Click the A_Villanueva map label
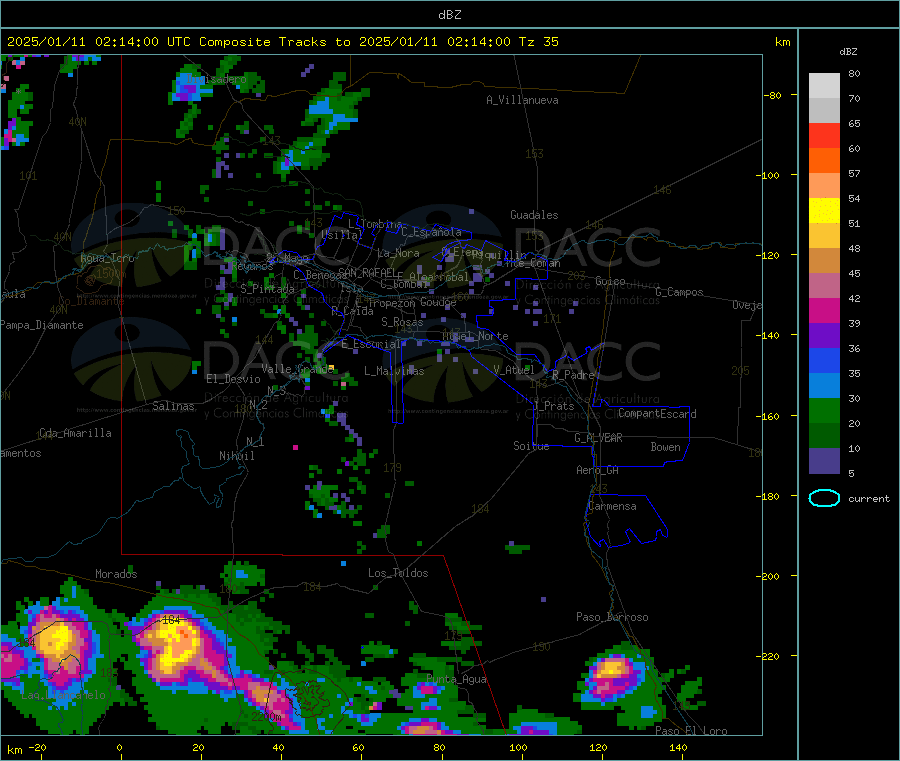 tap(522, 100)
